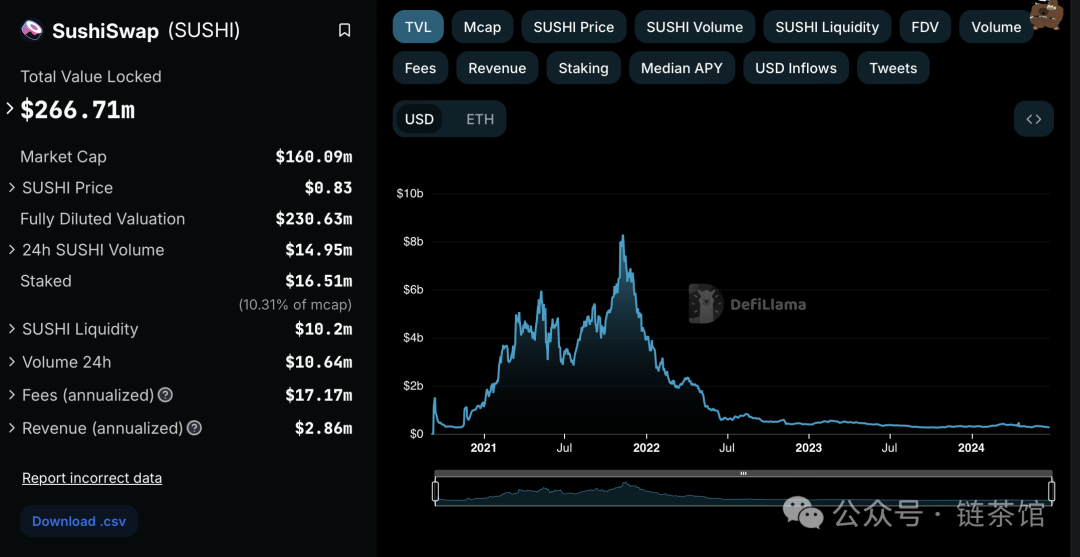
Task: Click the Fully Diluted Valuation value $230.63m
Action: [314, 219]
